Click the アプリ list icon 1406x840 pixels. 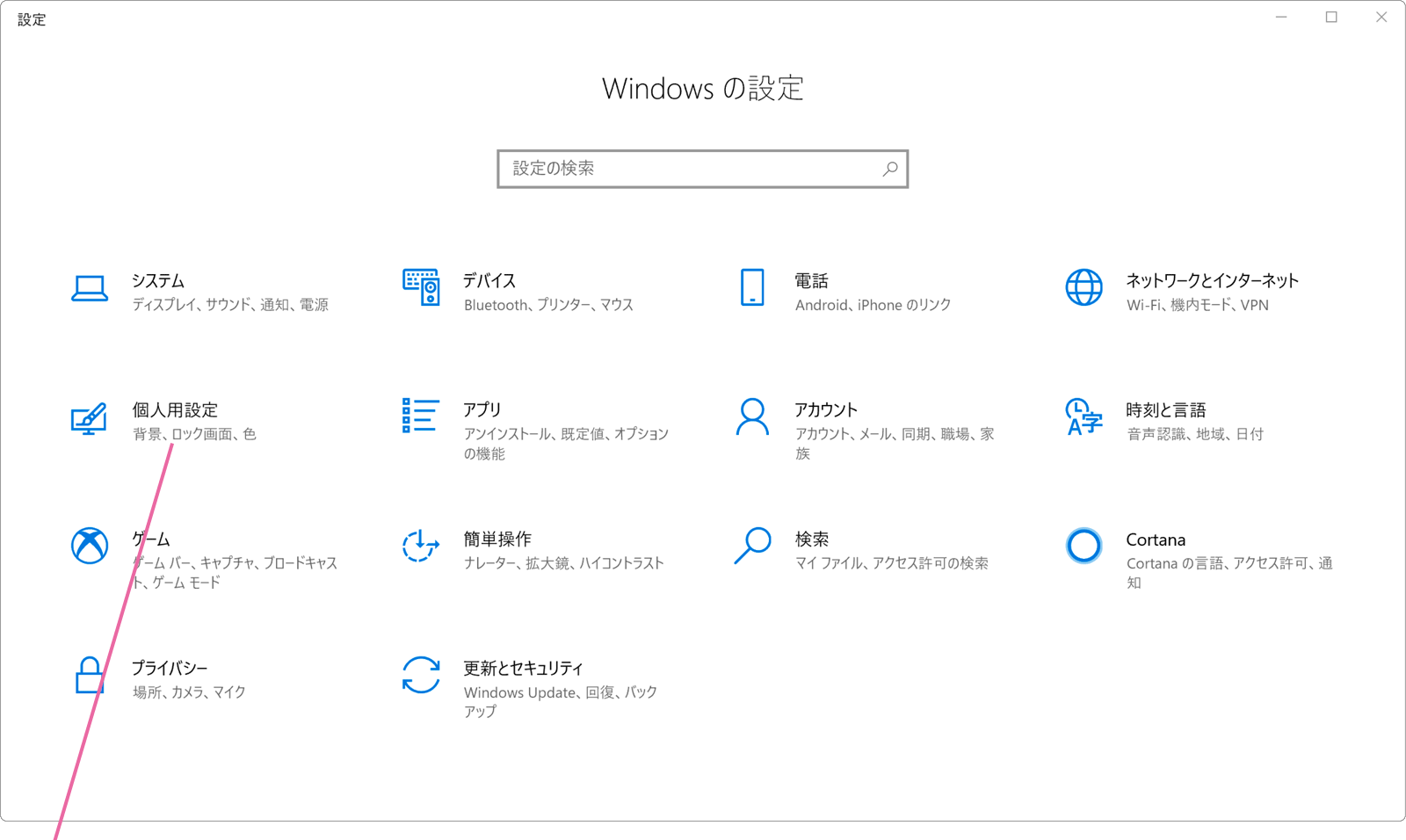click(x=421, y=416)
